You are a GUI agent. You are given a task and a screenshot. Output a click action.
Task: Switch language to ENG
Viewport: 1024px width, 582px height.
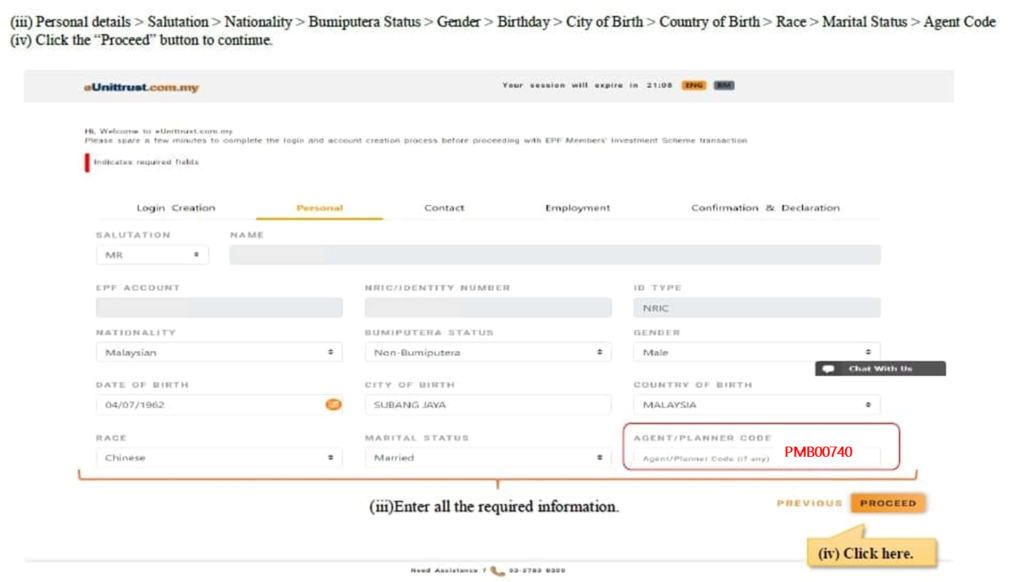point(693,86)
